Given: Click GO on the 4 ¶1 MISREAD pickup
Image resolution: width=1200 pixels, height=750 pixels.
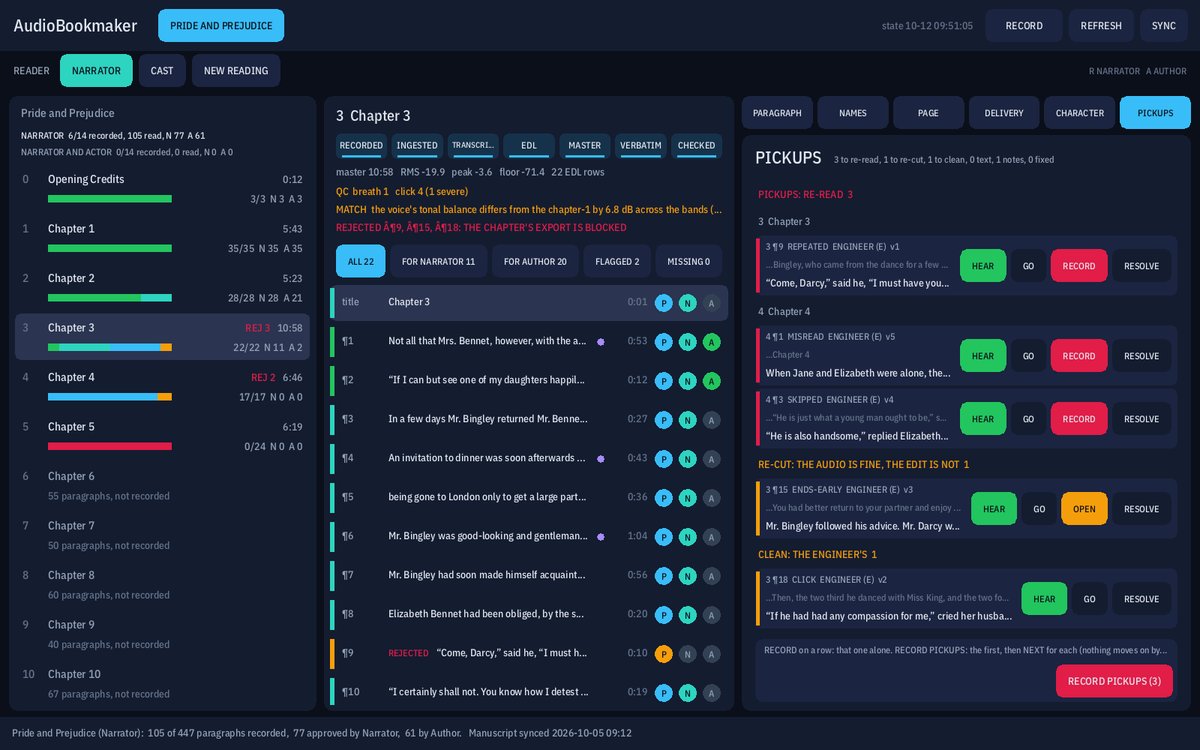Looking at the screenshot, I should 1028,356.
